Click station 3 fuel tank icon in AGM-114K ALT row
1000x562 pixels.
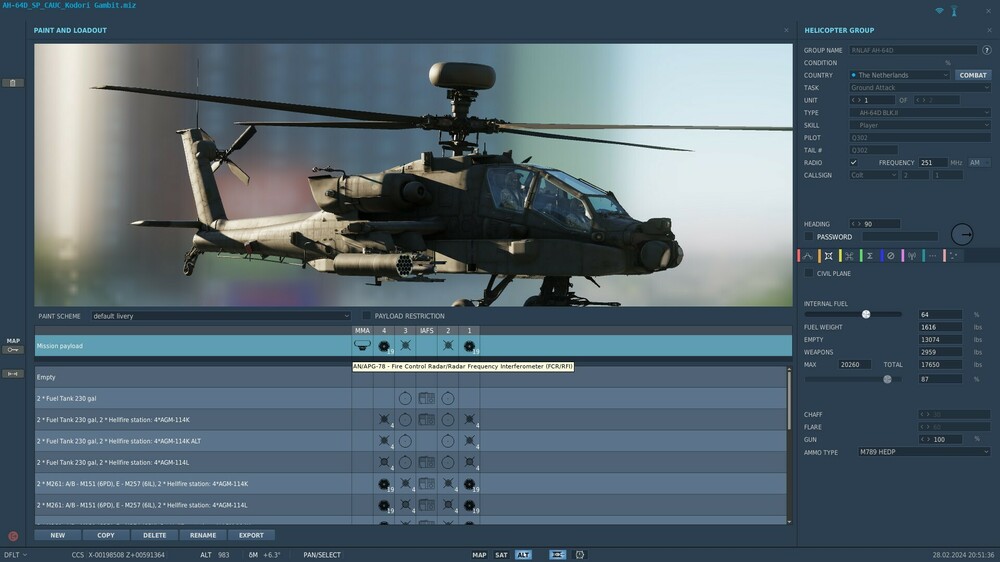point(405,441)
